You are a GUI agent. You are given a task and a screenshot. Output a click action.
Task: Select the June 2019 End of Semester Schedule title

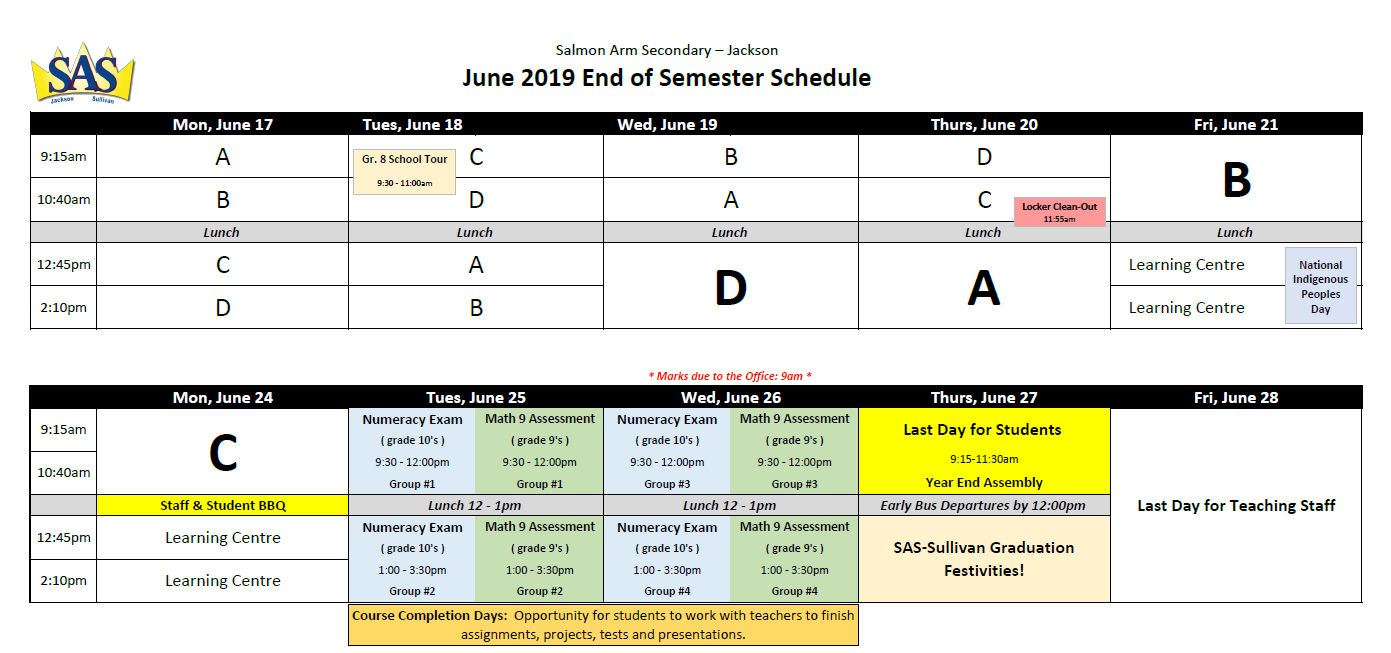tap(666, 78)
